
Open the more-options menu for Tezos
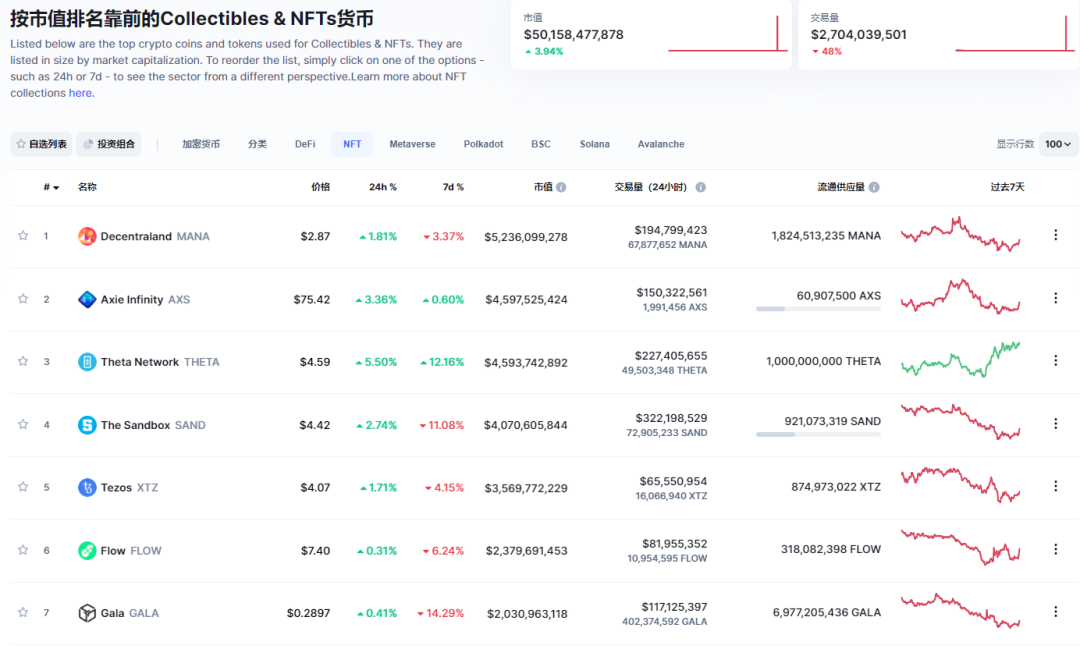click(1055, 486)
